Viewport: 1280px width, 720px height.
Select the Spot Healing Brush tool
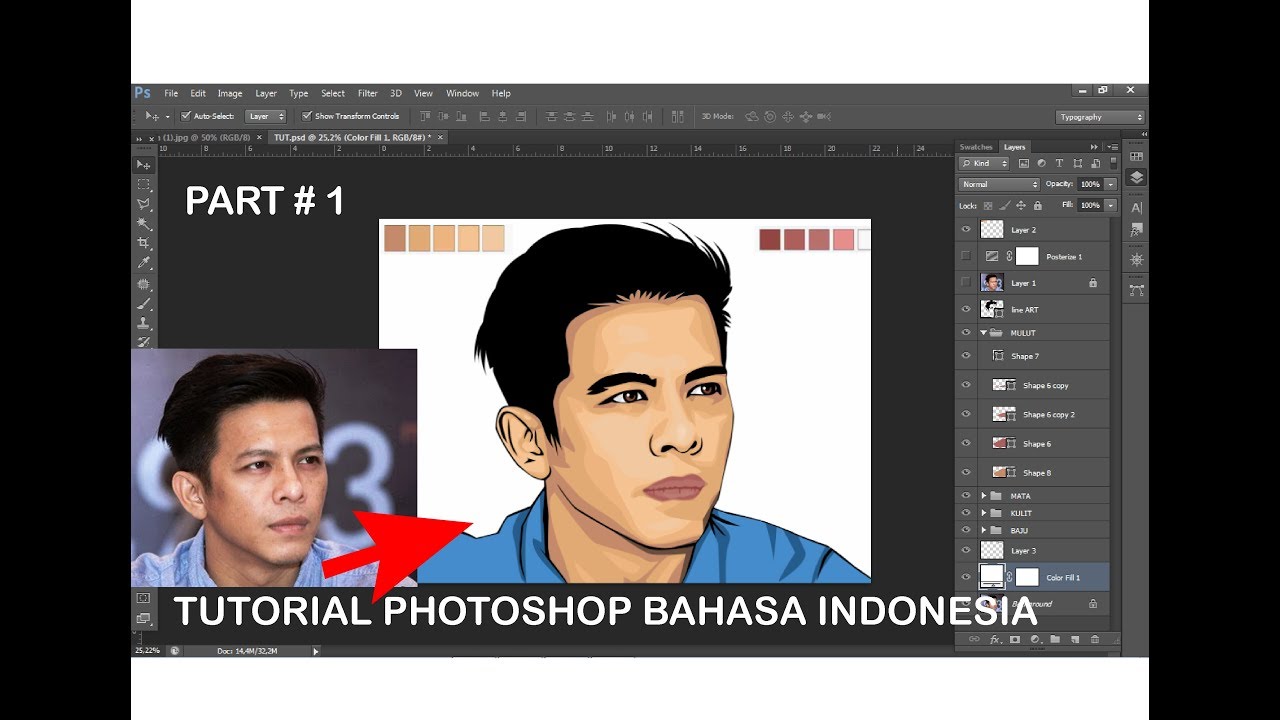(144, 284)
